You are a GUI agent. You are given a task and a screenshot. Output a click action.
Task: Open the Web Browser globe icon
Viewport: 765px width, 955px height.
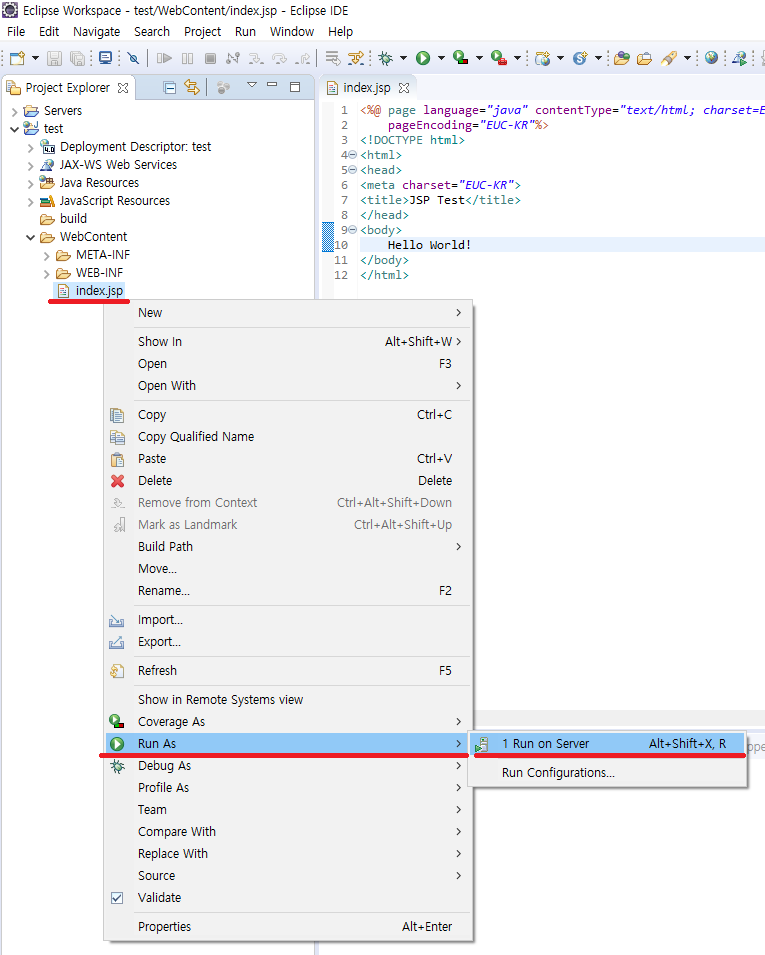[711, 58]
